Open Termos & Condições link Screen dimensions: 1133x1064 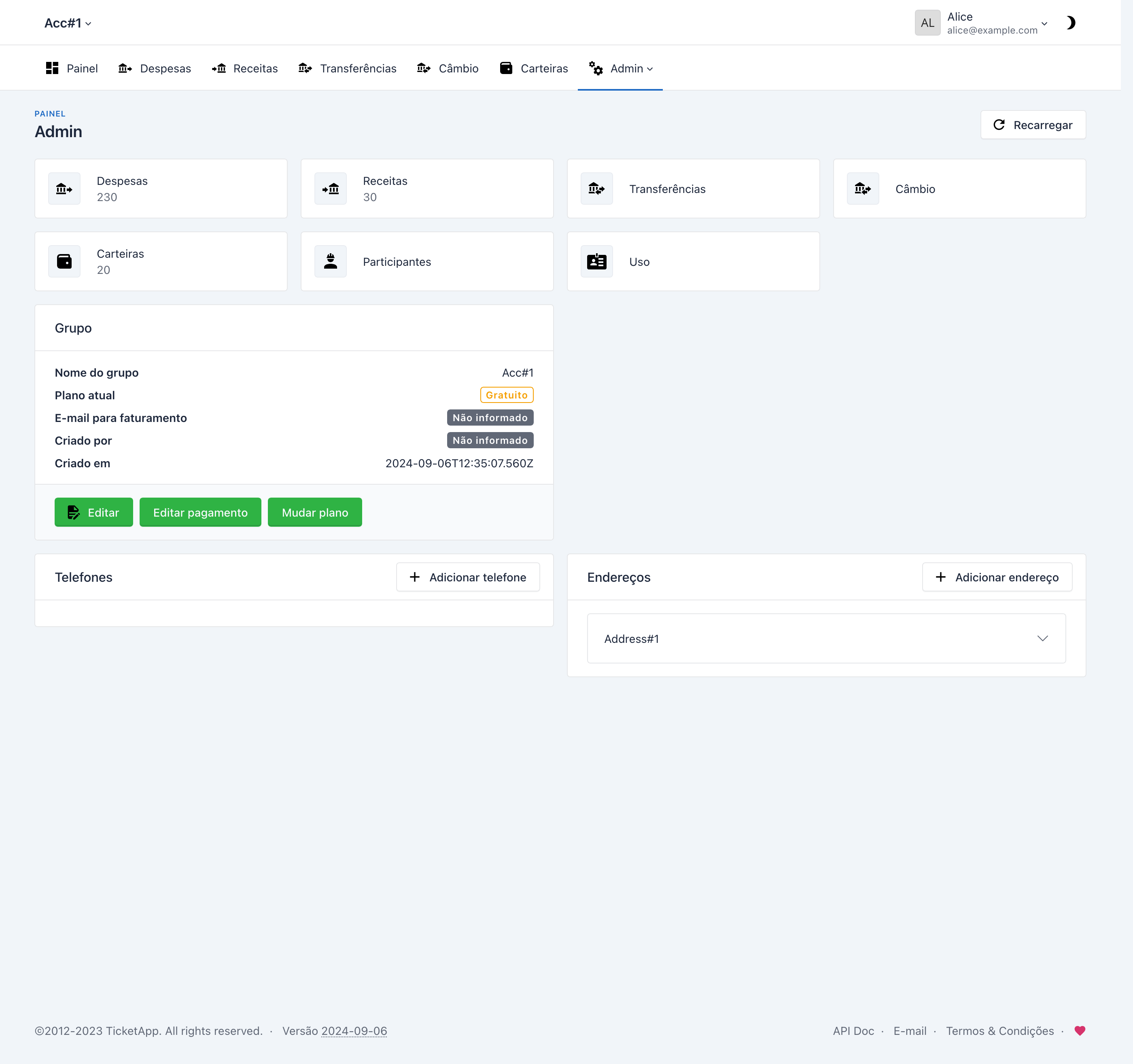[x=999, y=1031]
